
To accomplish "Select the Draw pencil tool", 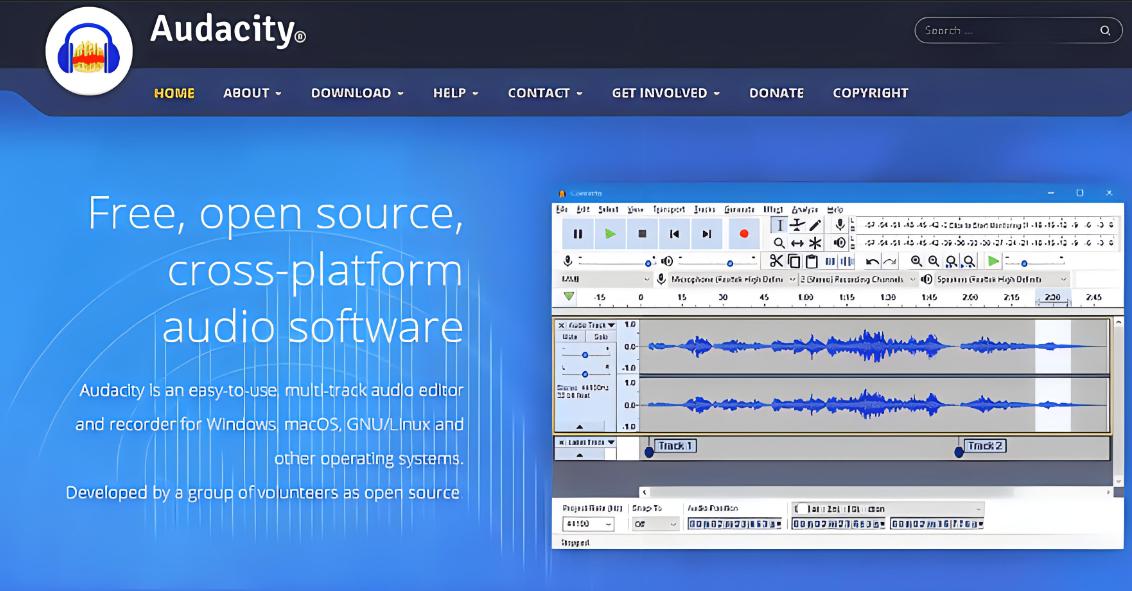I will [815, 225].
